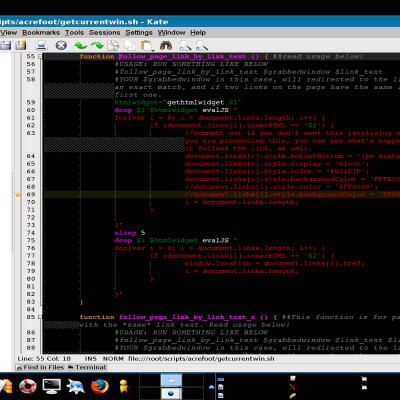Viewport: 400px width, 400px height.
Task: Click 'dcop' at the start of line 75
Action: tap(123, 240)
